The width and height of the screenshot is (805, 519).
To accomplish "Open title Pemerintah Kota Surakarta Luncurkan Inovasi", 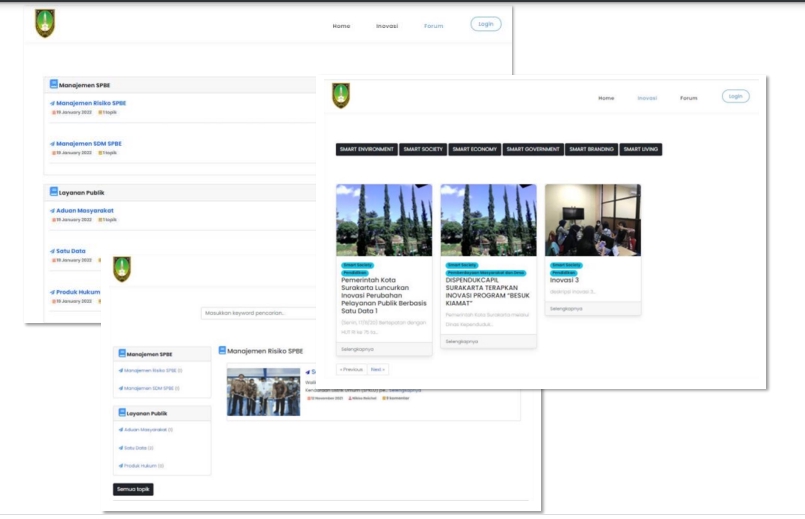I will click(x=384, y=296).
